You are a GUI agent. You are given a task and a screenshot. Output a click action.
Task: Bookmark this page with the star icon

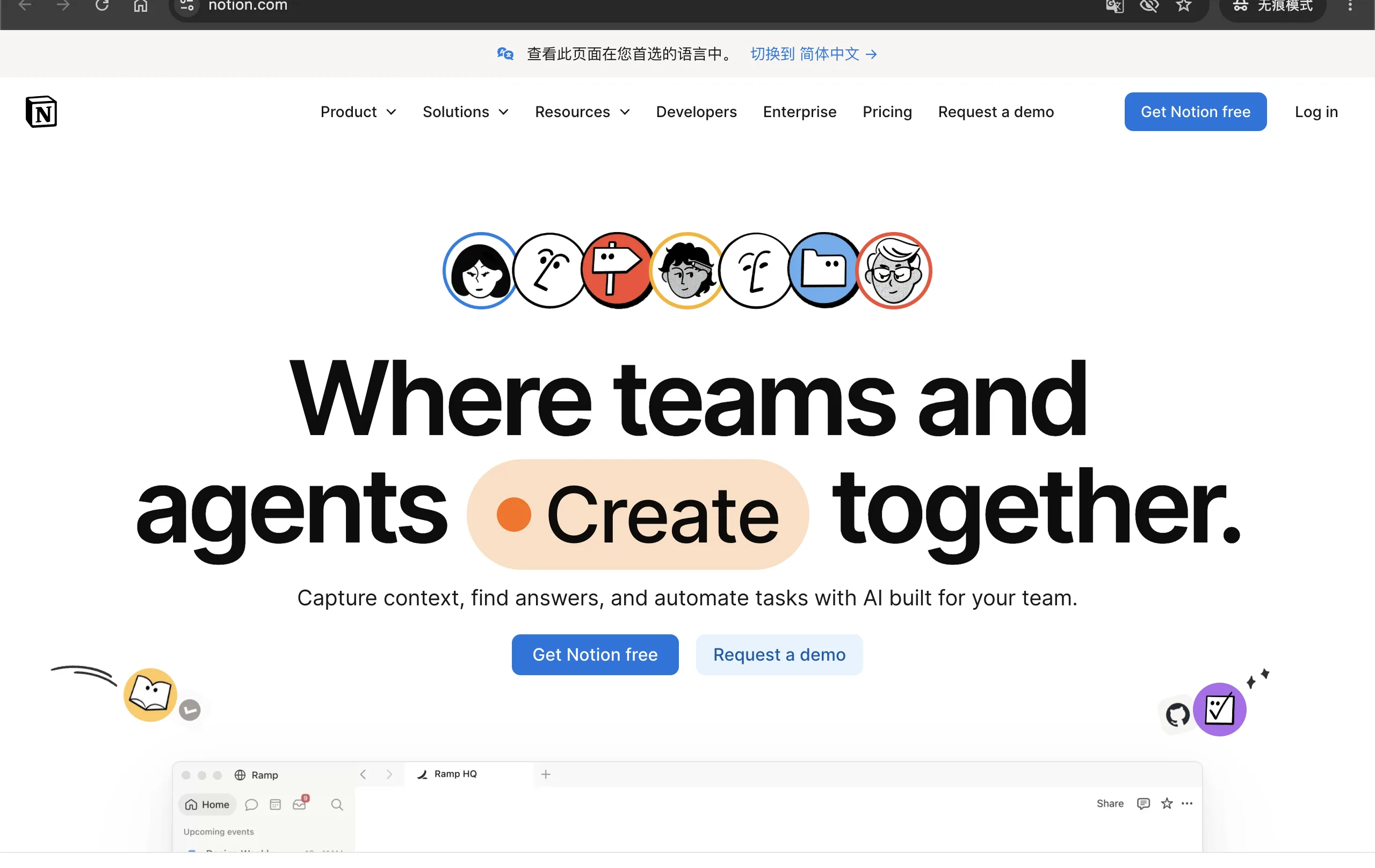point(1184,6)
